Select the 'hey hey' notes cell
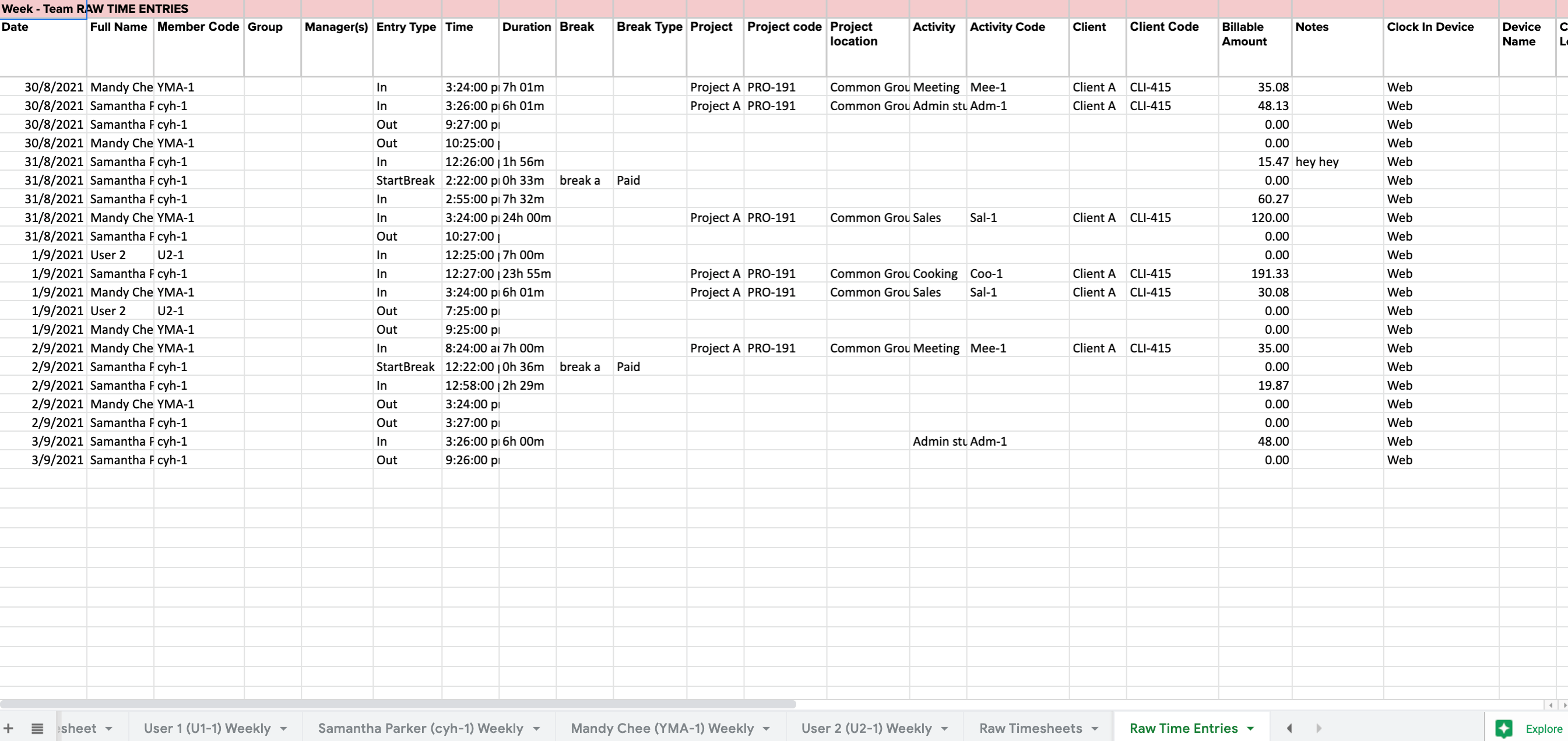The height and width of the screenshot is (741, 1568). tap(1337, 162)
